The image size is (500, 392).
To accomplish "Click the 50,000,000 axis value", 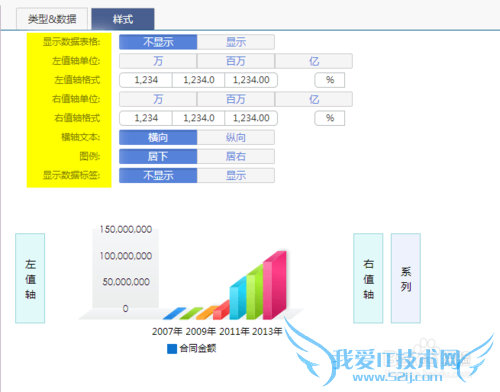I will [126, 282].
